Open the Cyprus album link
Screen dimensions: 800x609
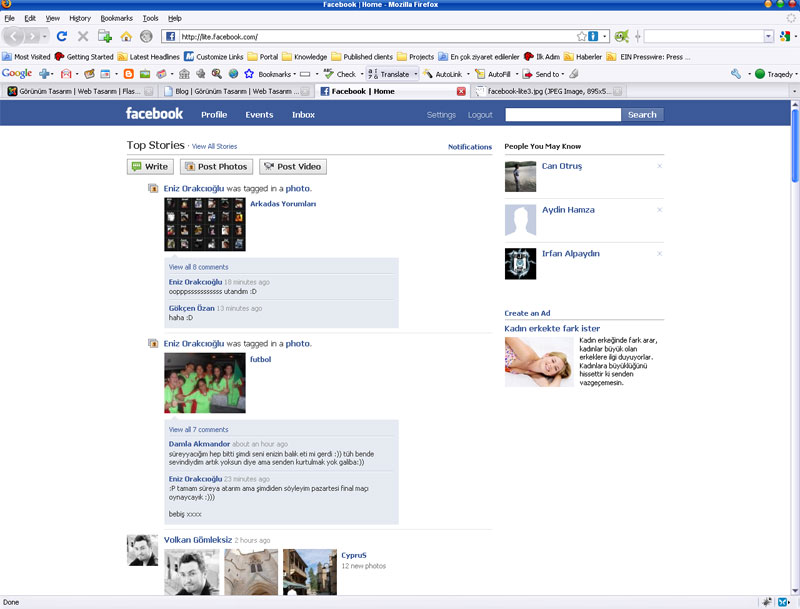[354, 555]
